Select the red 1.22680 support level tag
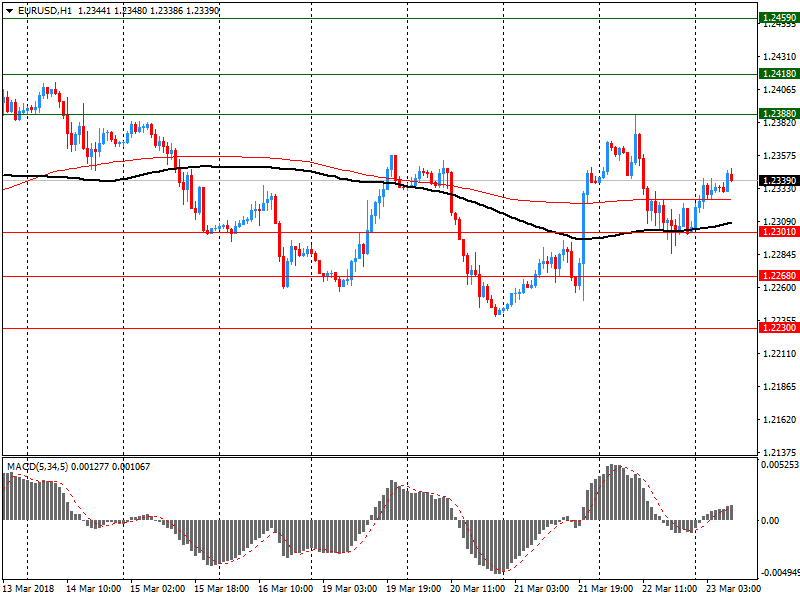800x600 pixels. pyautogui.click(x=778, y=276)
